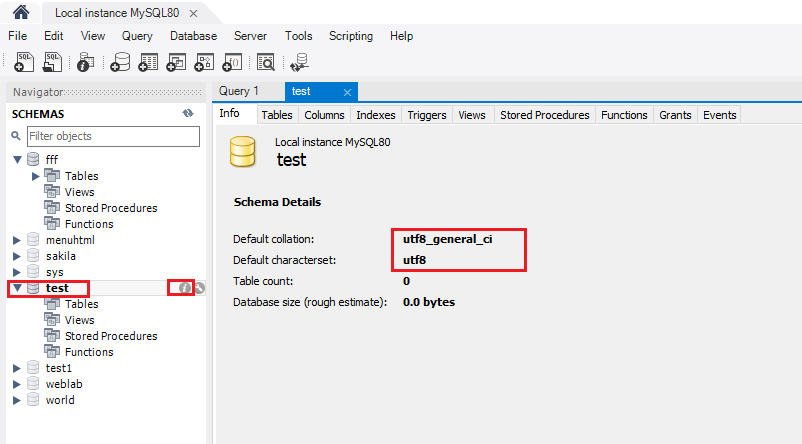Select Views under the test schema
Screen dimensions: 802x444
coord(79,320)
